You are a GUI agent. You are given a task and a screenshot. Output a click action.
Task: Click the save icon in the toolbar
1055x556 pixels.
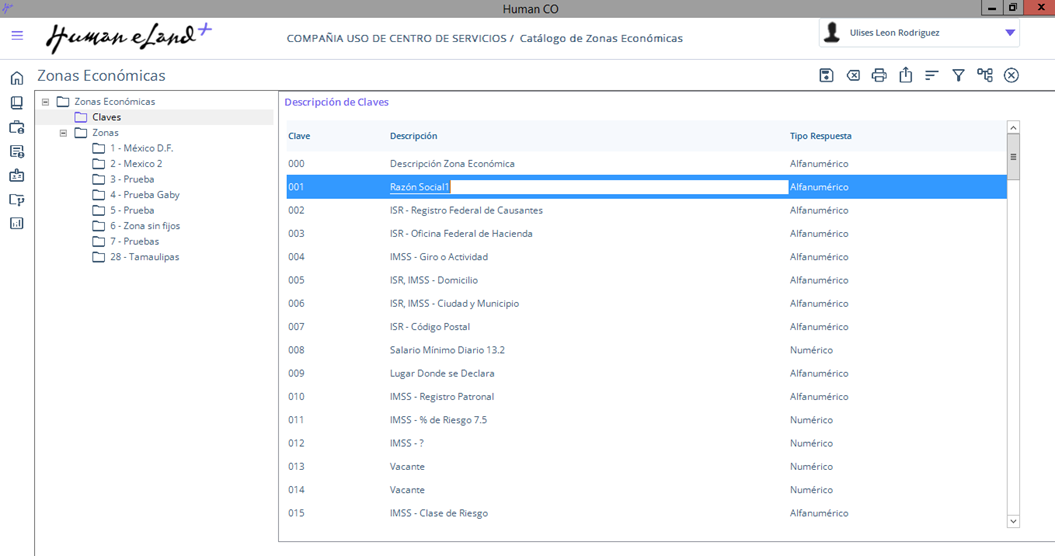[826, 75]
